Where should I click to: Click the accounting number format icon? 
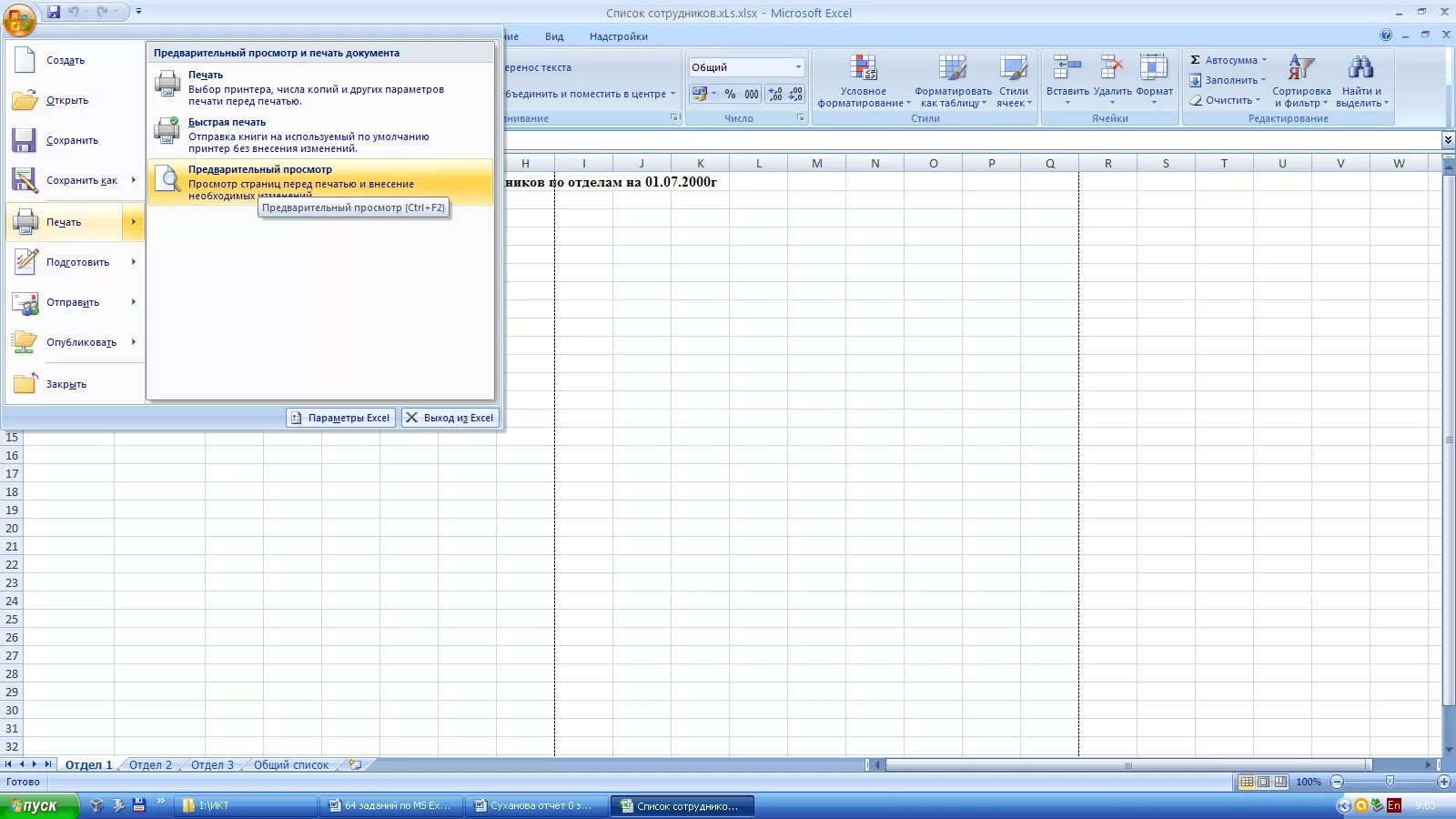699,94
